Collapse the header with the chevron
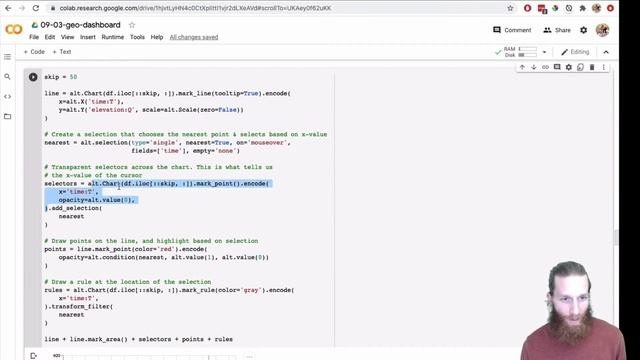Image resolution: width=640 pixels, height=360 pixels. [606, 52]
